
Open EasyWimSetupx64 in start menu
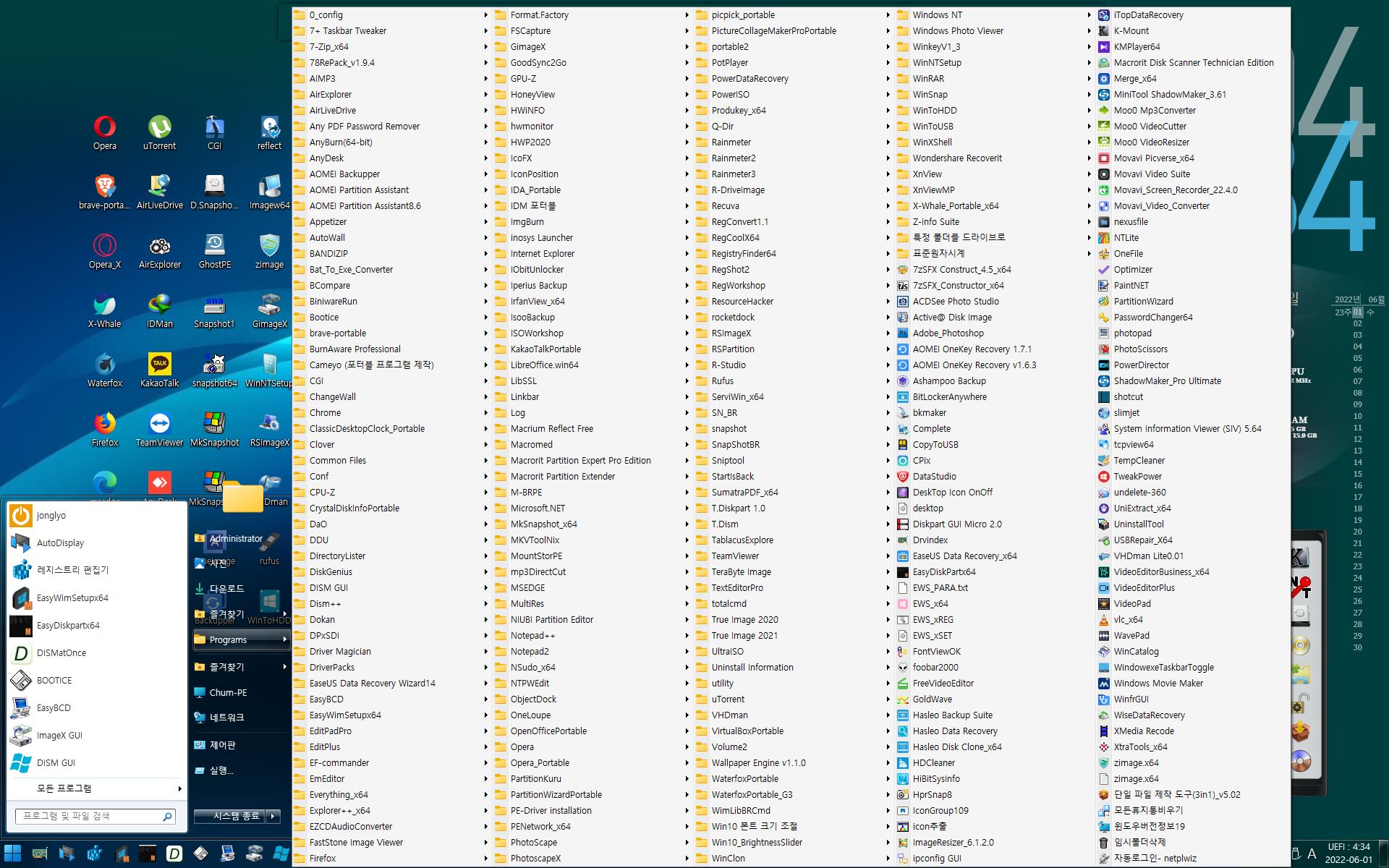(x=95, y=597)
